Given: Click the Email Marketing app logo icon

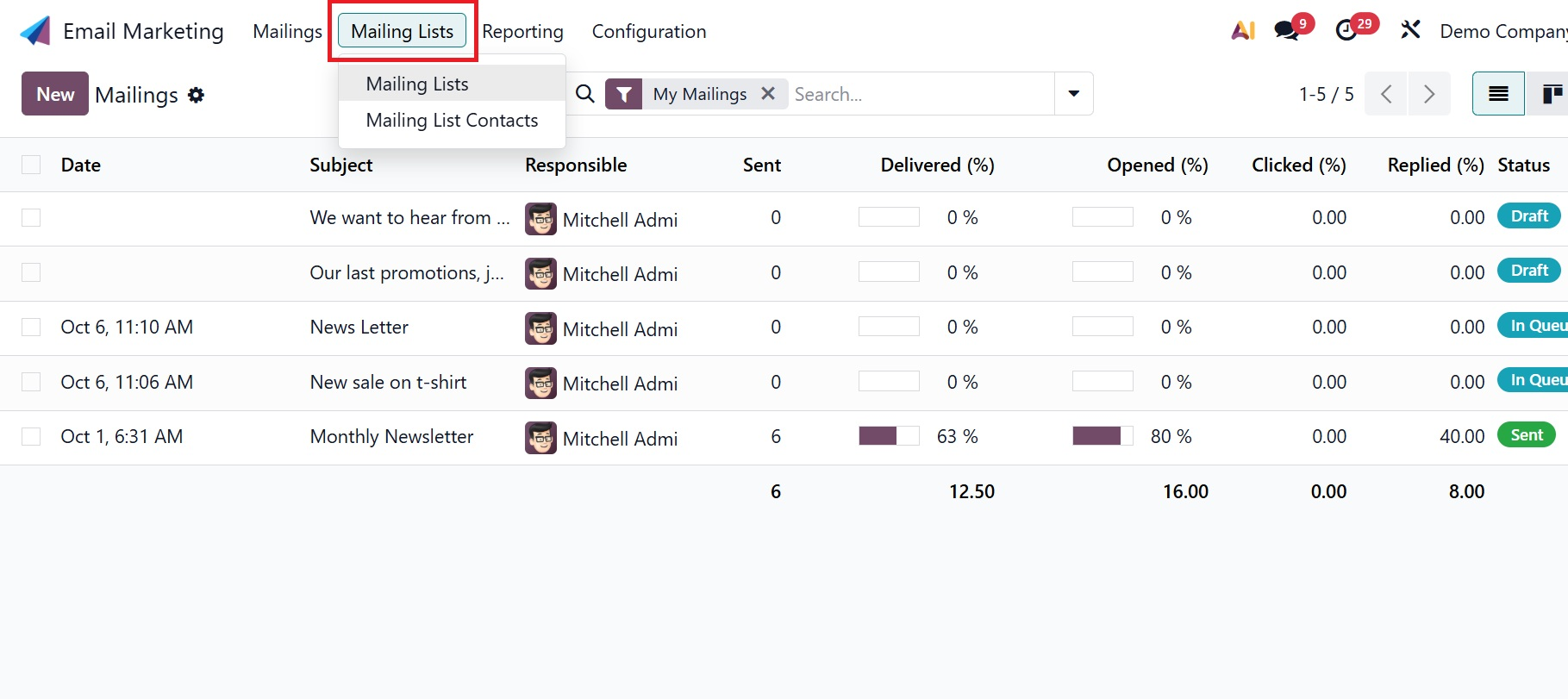Looking at the screenshot, I should pos(35,31).
